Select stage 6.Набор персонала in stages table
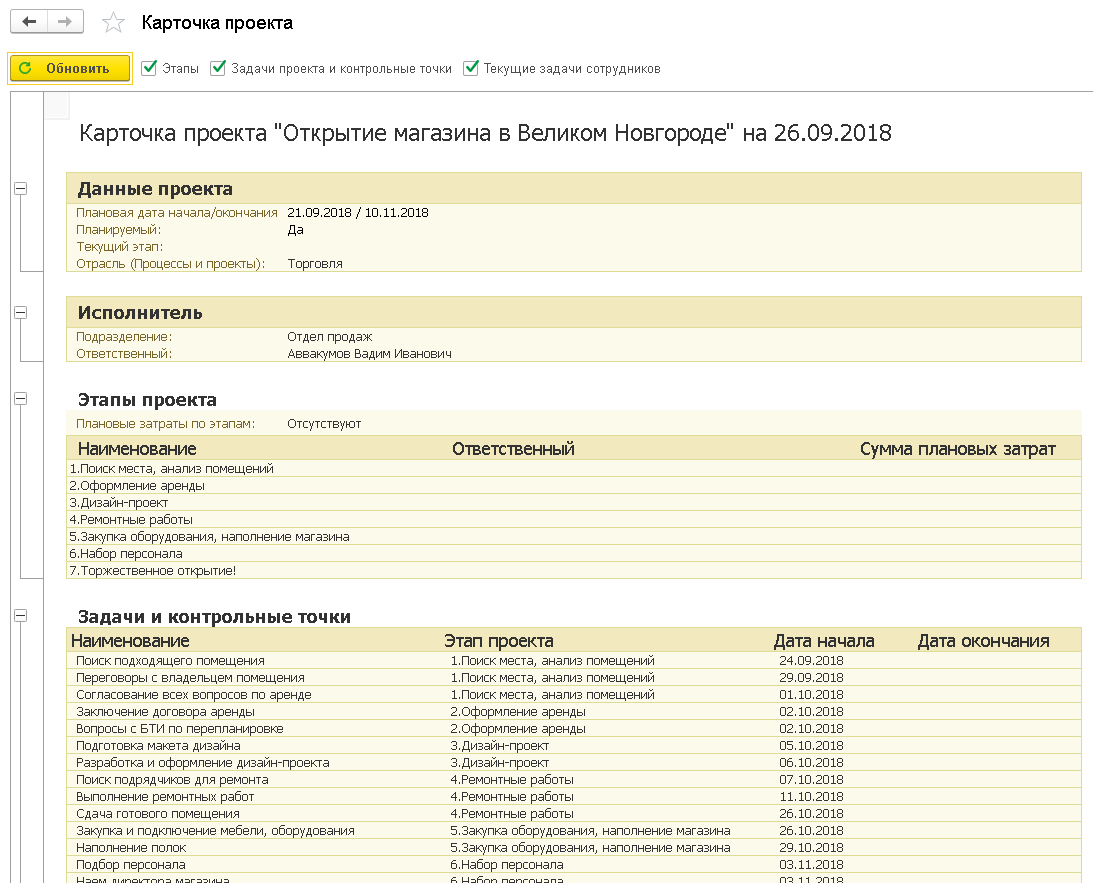The width and height of the screenshot is (1093, 883). click(x=125, y=553)
